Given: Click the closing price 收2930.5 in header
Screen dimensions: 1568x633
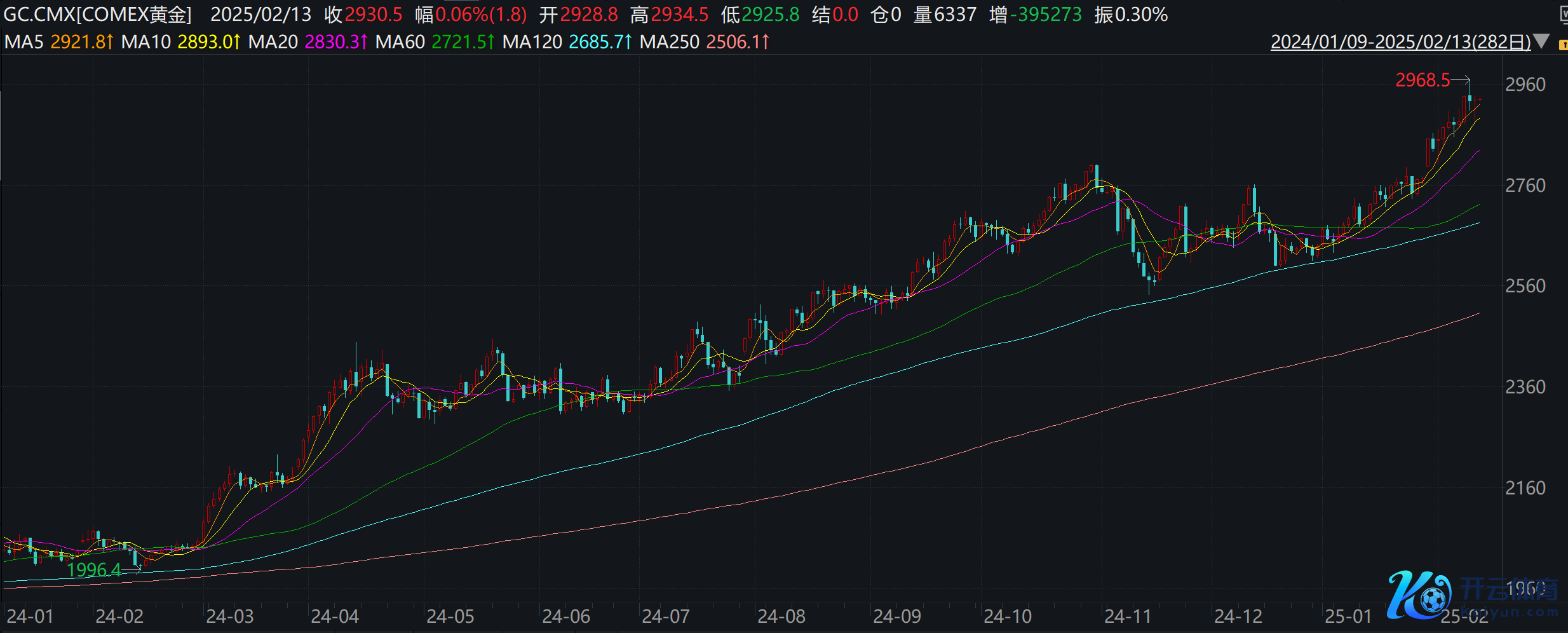Looking at the screenshot, I should (x=363, y=14).
